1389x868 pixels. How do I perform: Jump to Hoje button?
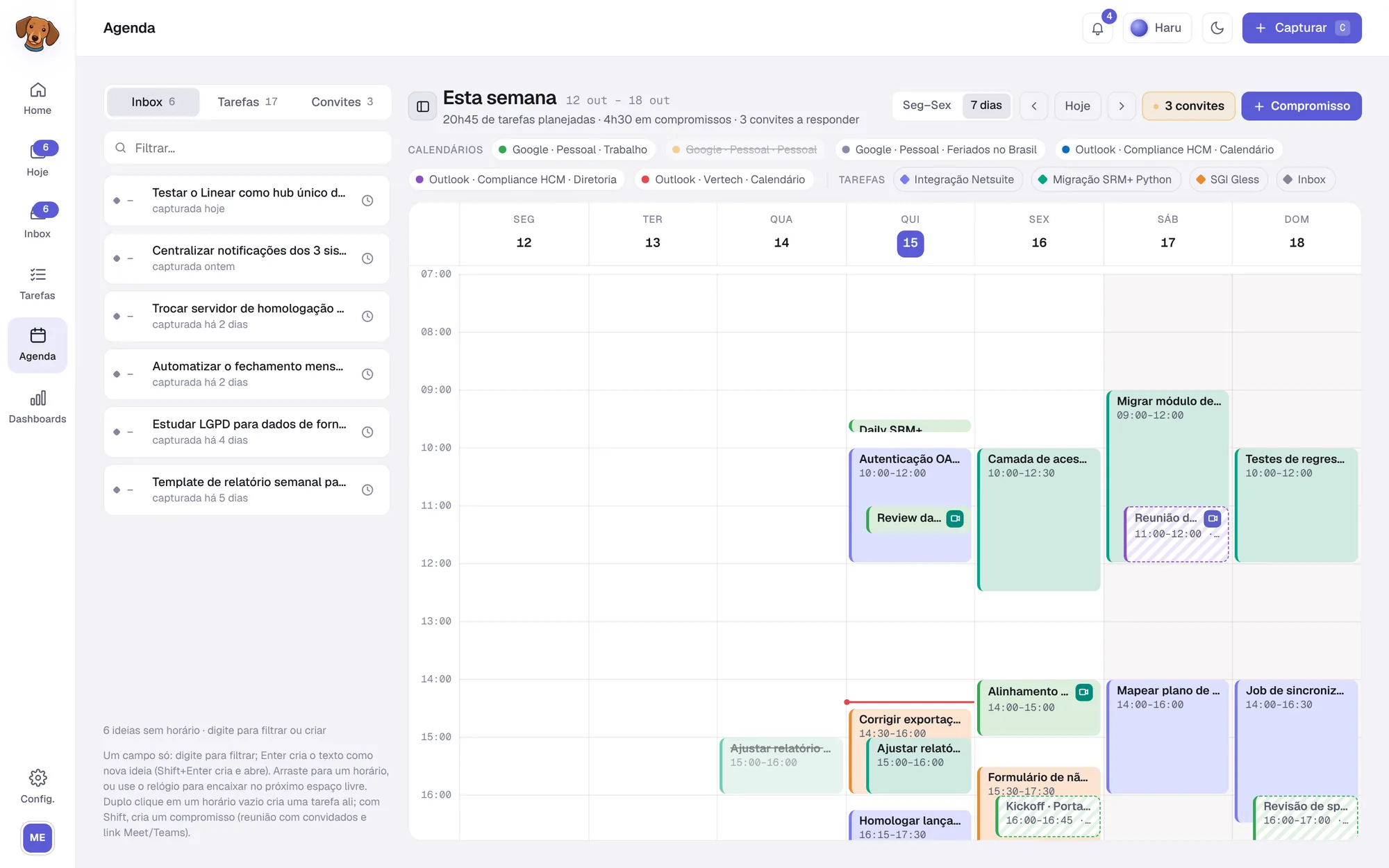[1077, 106]
